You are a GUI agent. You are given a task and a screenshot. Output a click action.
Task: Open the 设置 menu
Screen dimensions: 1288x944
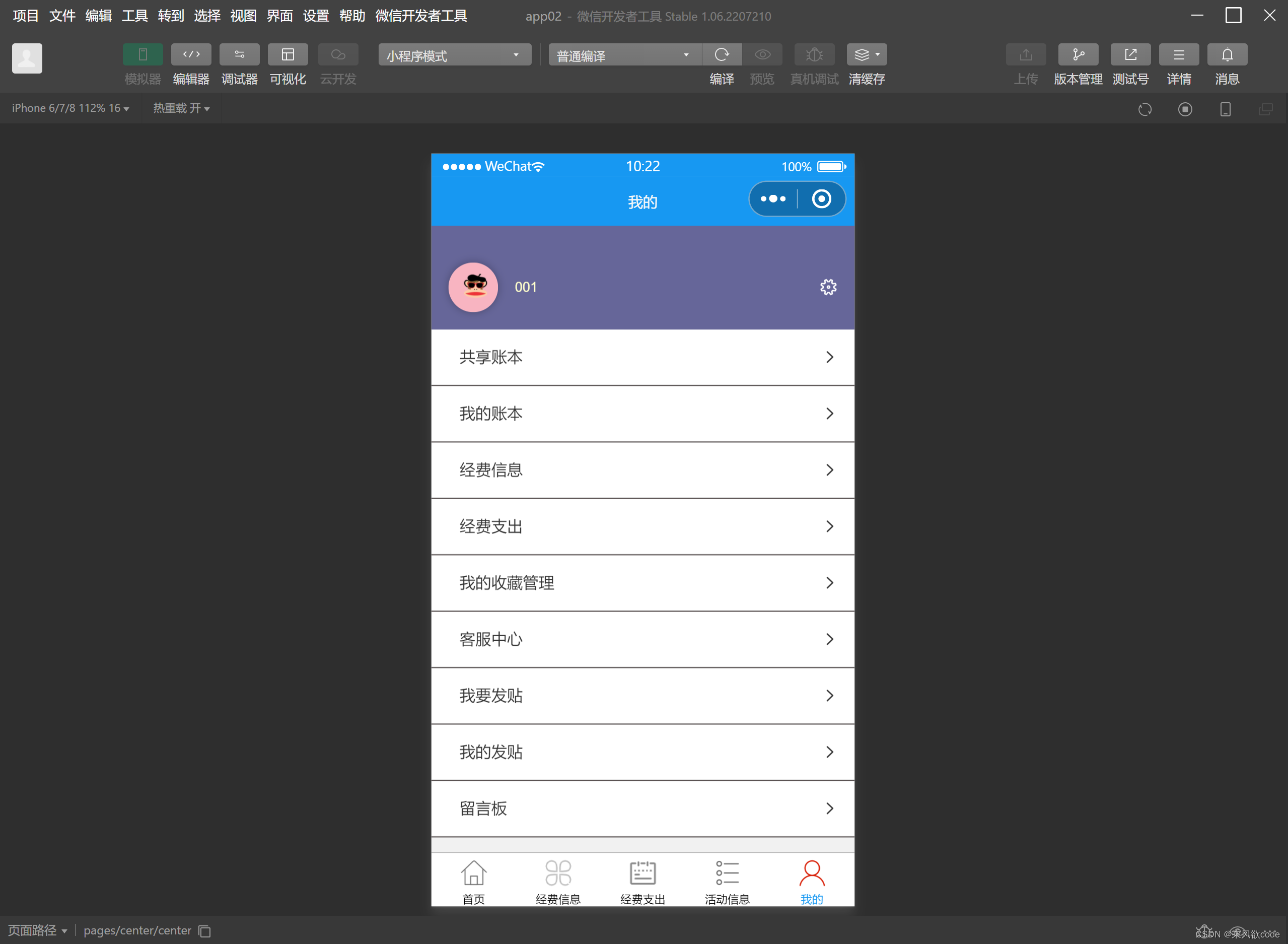pos(315,16)
